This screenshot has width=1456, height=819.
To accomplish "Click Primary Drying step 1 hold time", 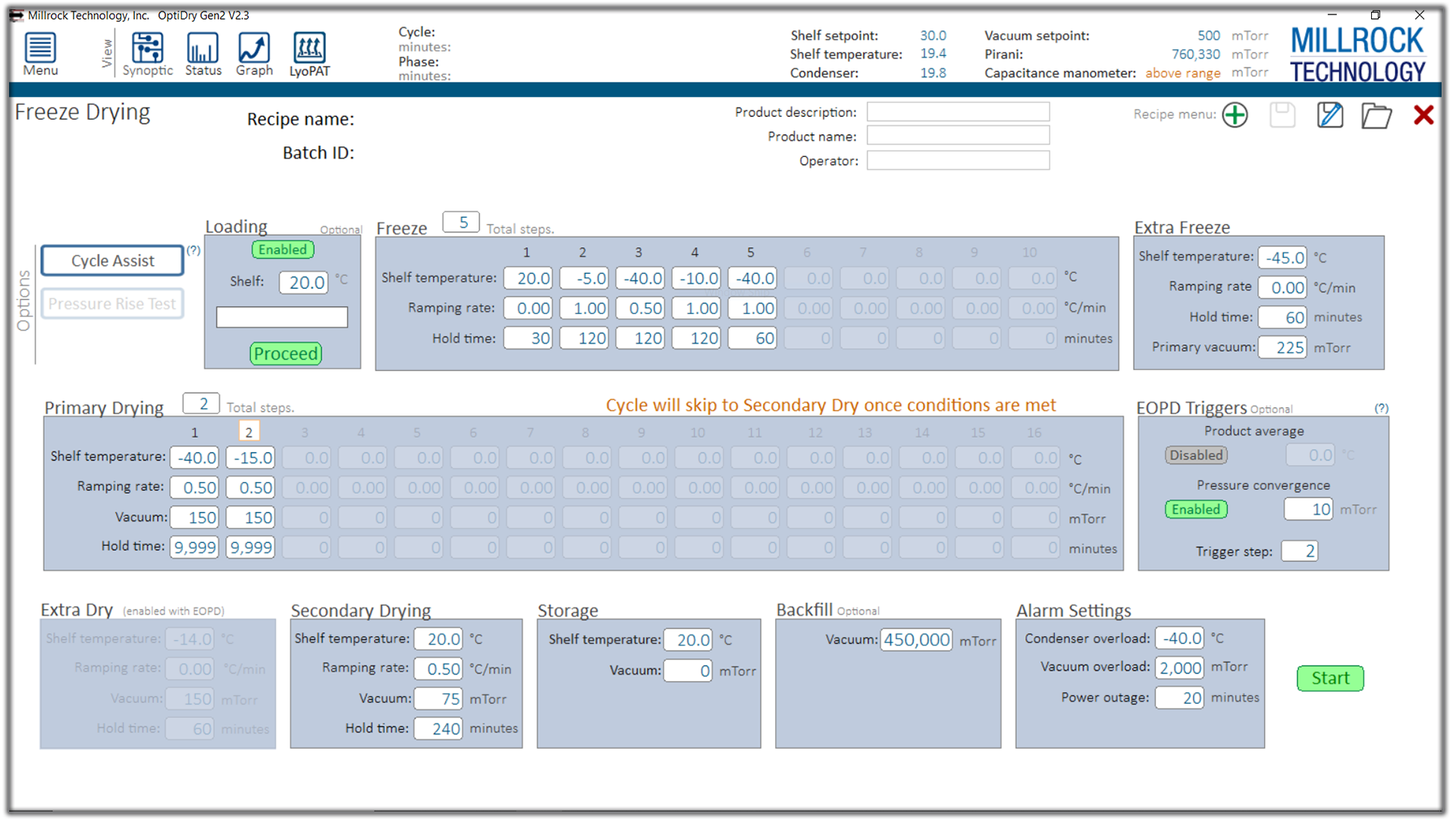I will 195,547.
